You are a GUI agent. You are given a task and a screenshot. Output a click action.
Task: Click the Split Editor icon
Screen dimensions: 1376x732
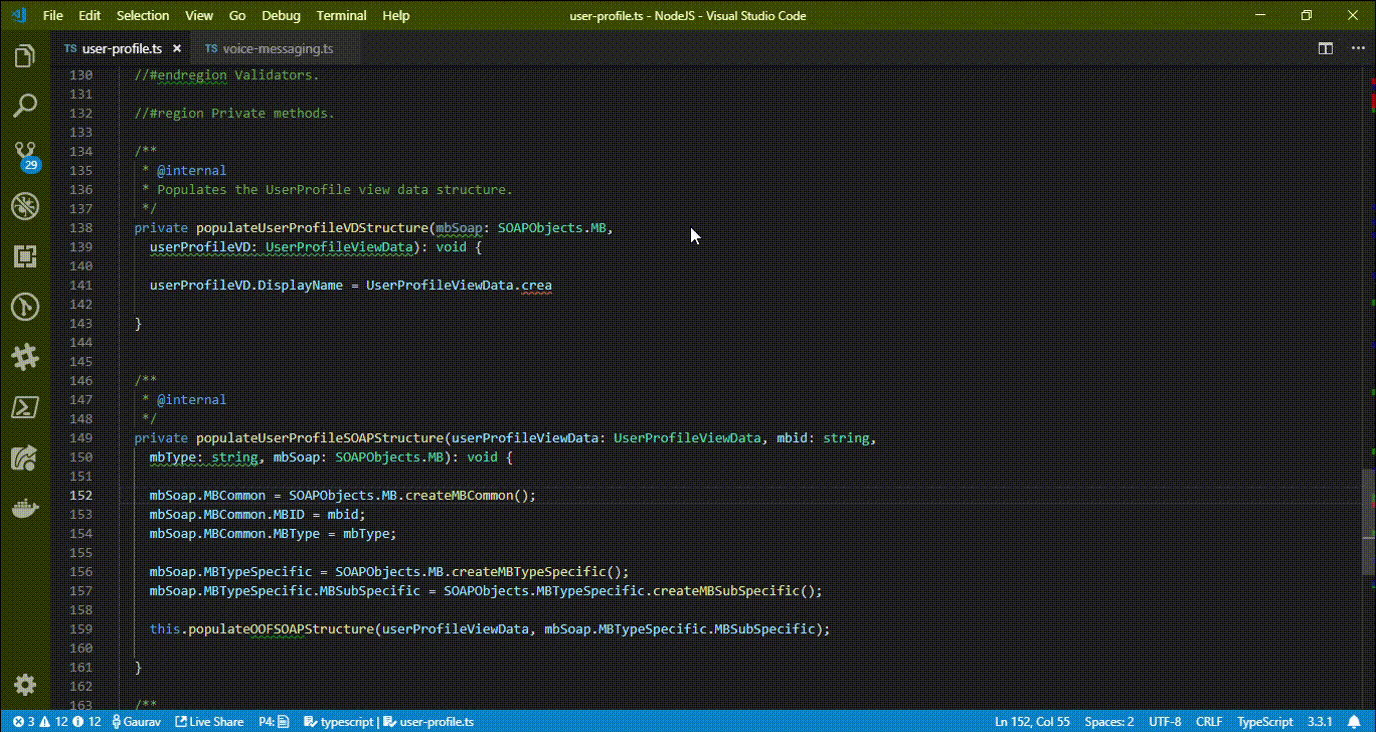pyautogui.click(x=1325, y=48)
